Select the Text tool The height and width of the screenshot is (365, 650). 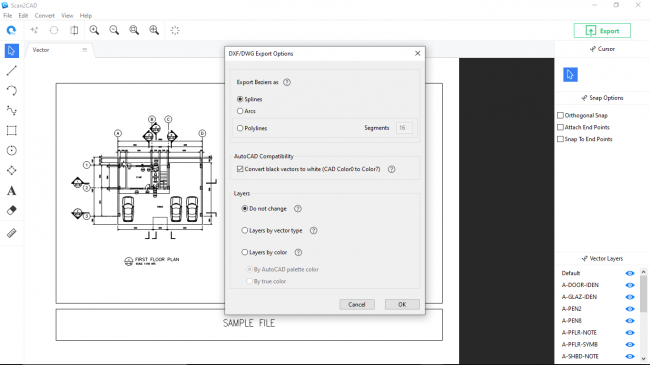pos(12,190)
